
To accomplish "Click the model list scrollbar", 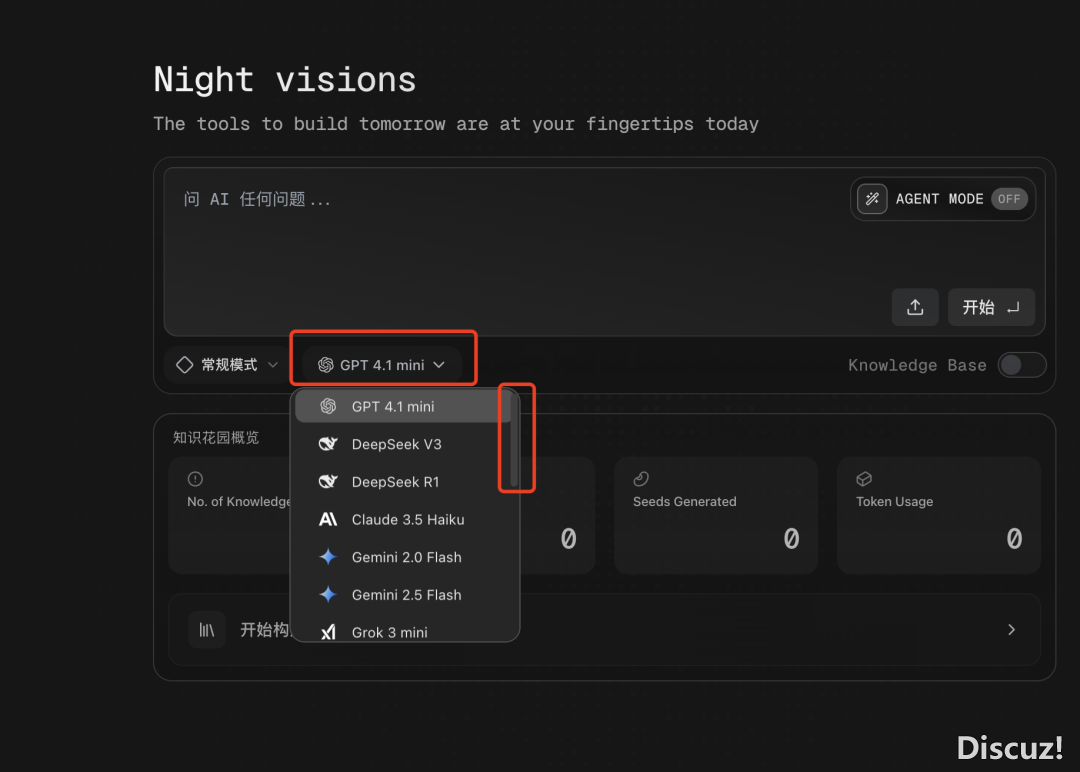I will click(514, 440).
